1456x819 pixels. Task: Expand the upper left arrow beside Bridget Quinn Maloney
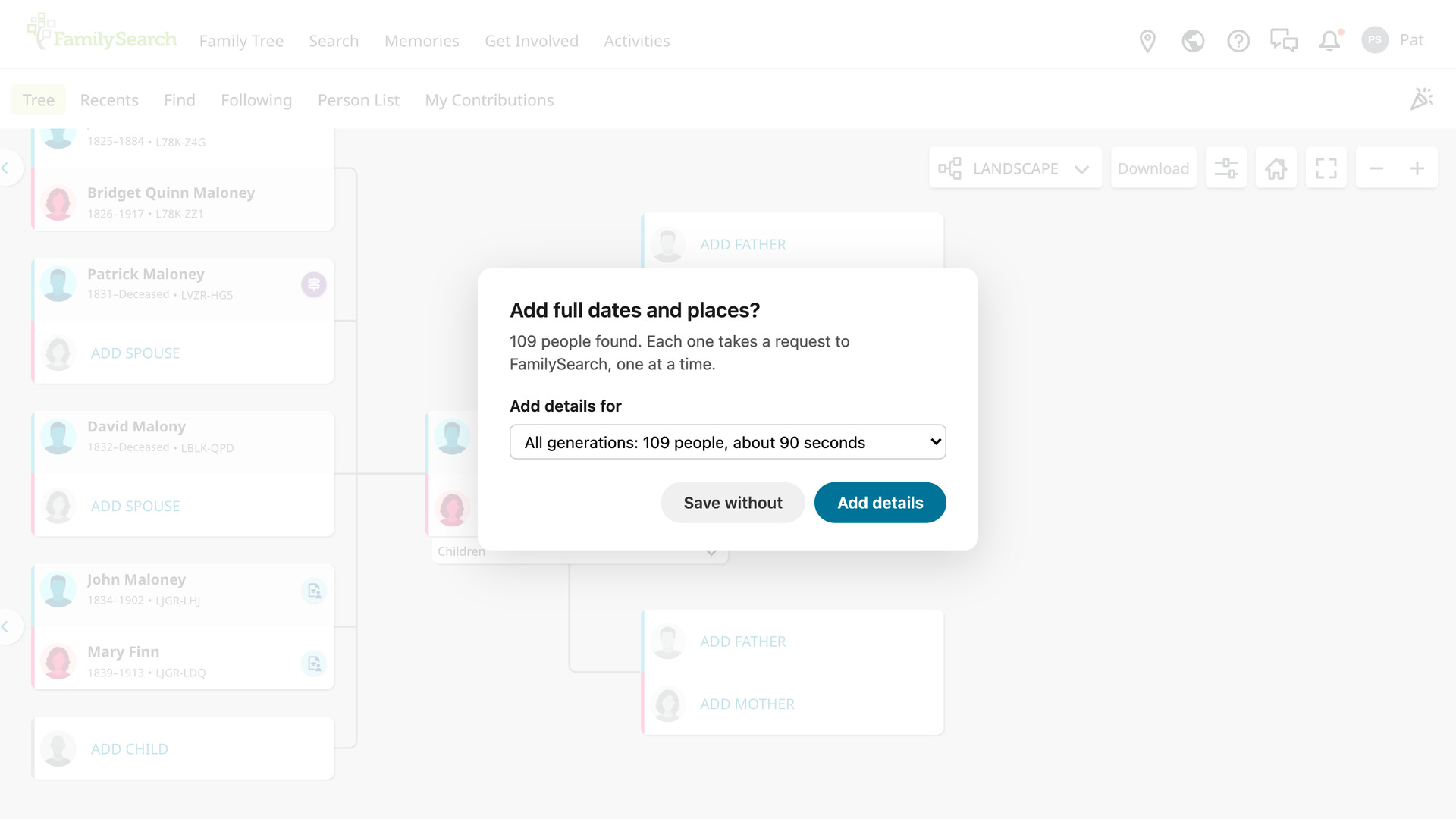(x=8, y=168)
